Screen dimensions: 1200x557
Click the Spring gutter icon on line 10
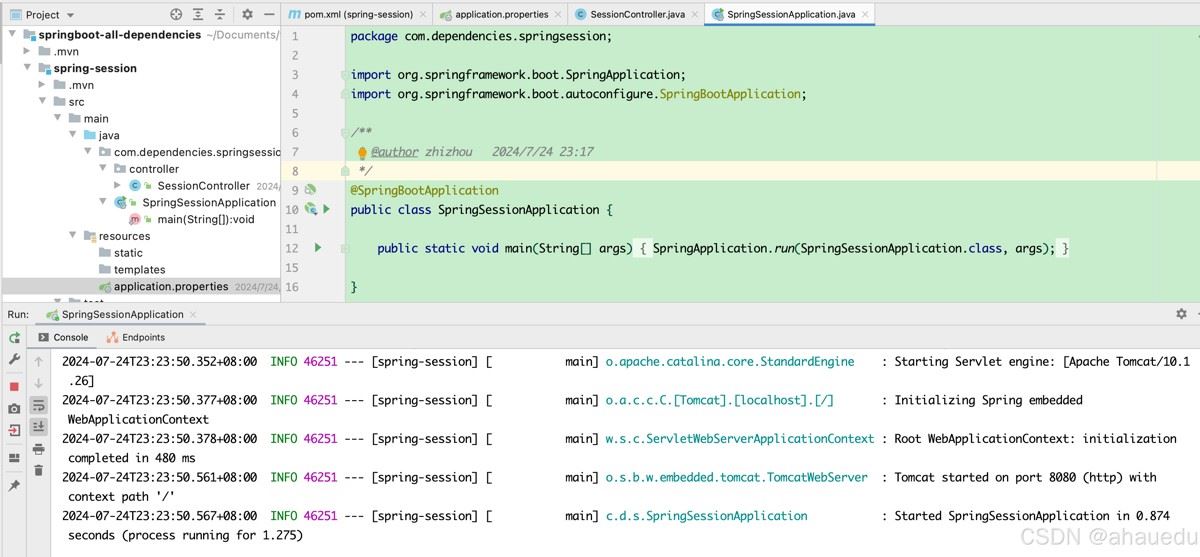coord(311,209)
